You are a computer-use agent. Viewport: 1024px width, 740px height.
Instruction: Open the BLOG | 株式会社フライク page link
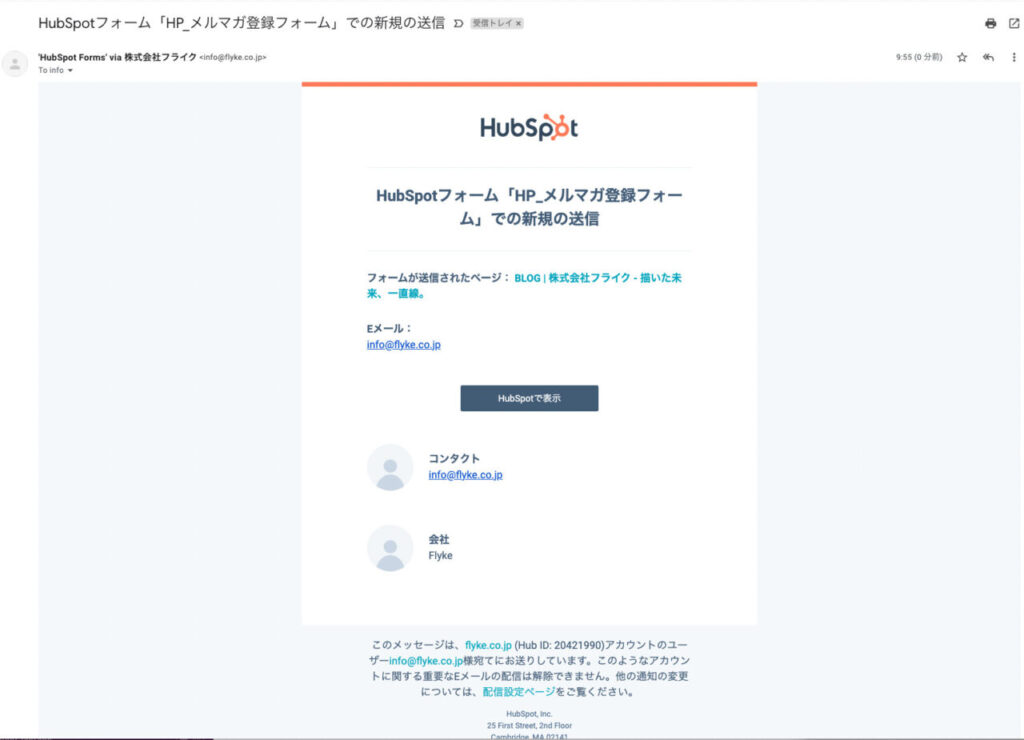coord(524,285)
